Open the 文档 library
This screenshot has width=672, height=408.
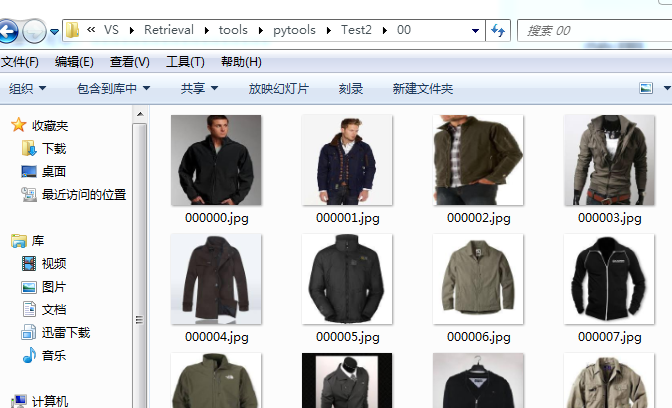[54, 309]
